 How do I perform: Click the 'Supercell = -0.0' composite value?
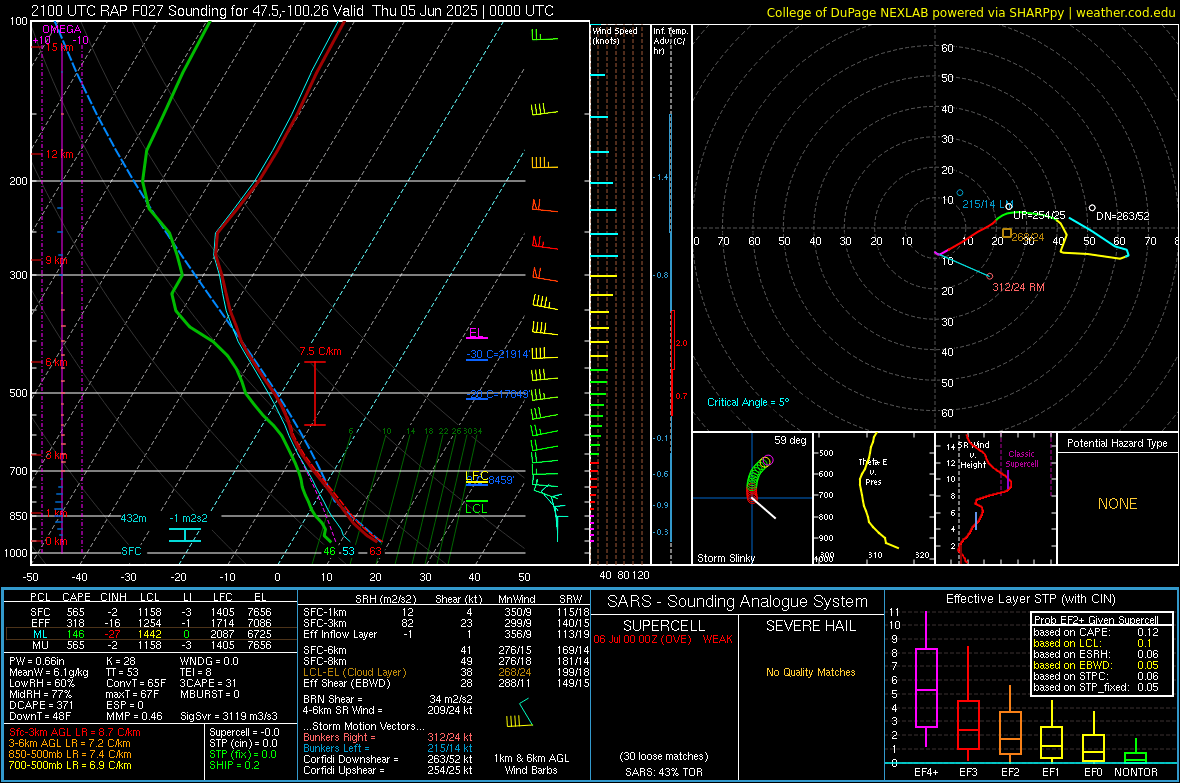245,733
